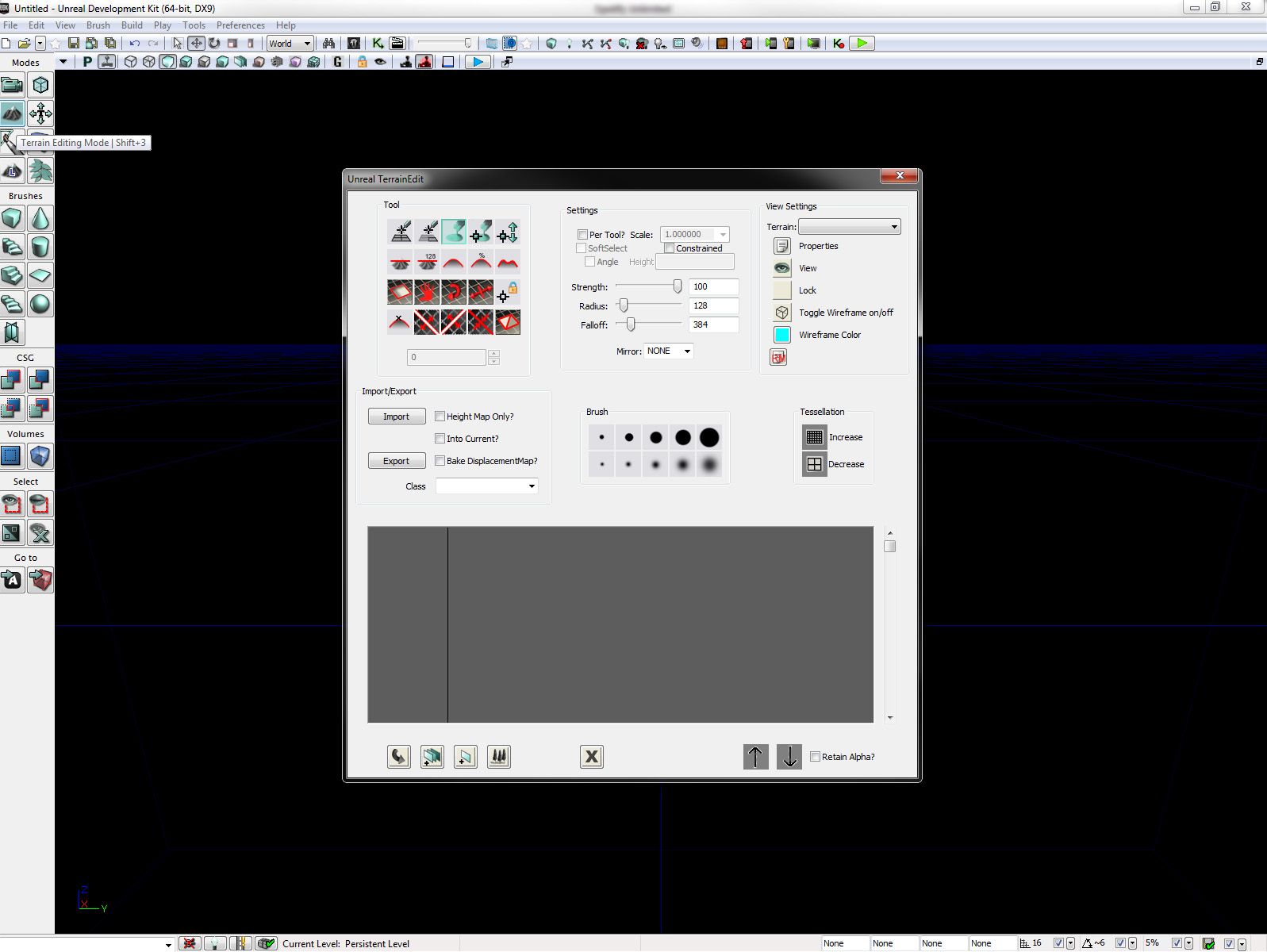Image resolution: width=1267 pixels, height=952 pixels.
Task: Open the Class dropdown in Import/Export
Action: tap(487, 486)
